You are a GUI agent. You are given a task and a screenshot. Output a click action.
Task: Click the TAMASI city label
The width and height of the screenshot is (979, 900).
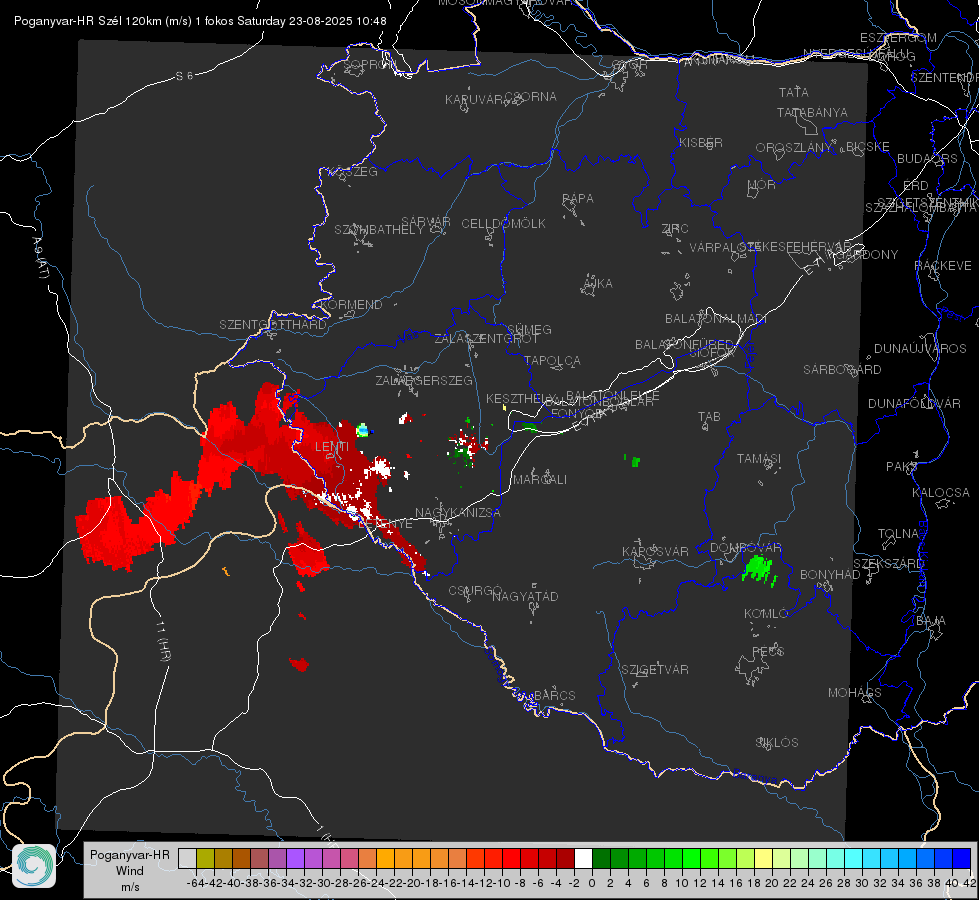pyautogui.click(x=759, y=459)
